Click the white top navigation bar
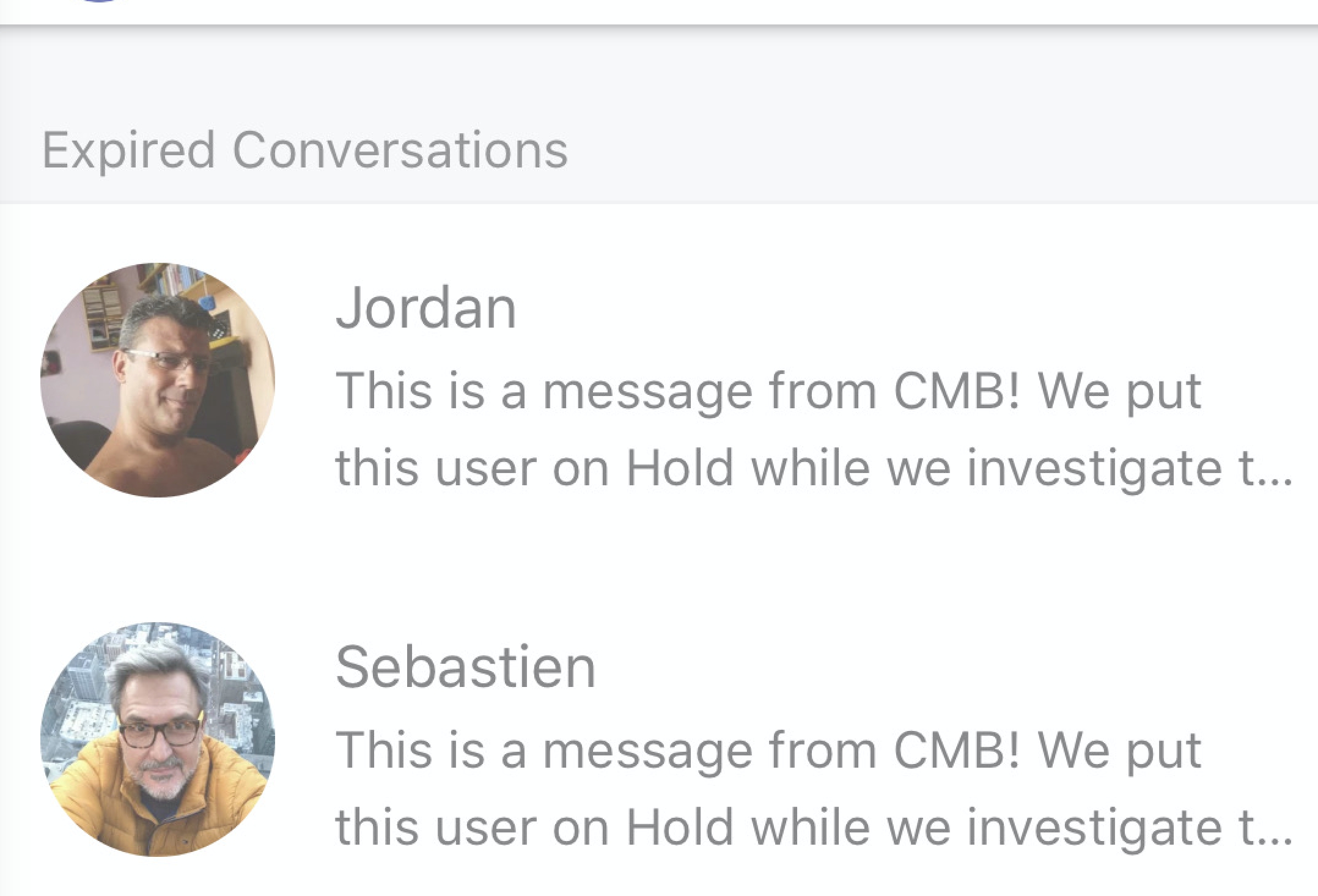This screenshot has height=896, width=1318. coord(659,11)
